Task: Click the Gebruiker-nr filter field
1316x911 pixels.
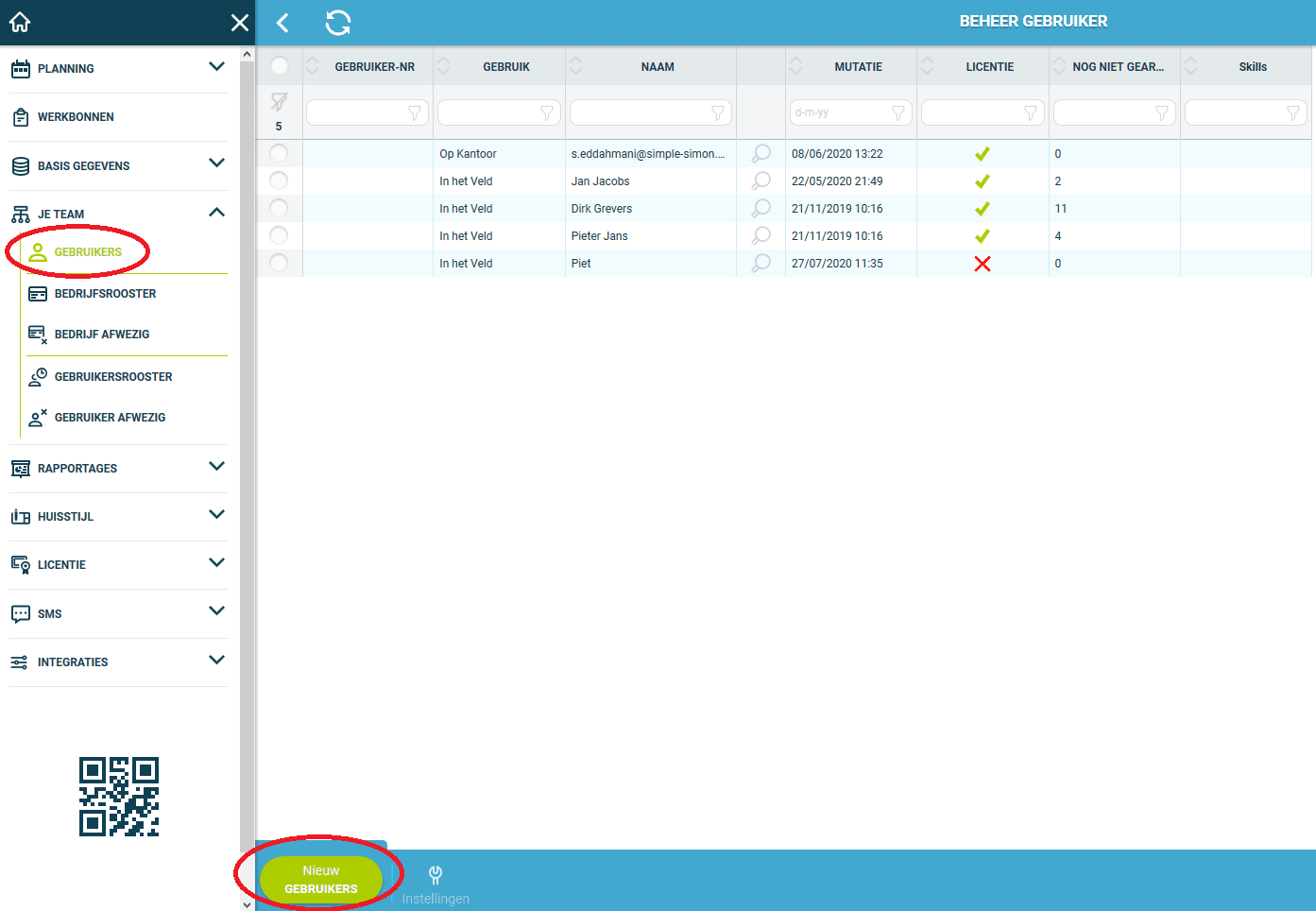Action: coord(367,112)
